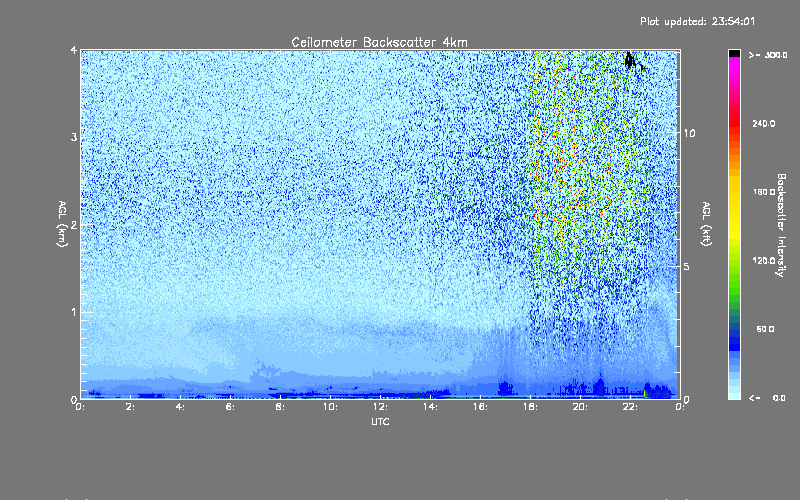Click the "AGL (km)" left axis label
This screenshot has height=500, width=800.
tap(62, 224)
